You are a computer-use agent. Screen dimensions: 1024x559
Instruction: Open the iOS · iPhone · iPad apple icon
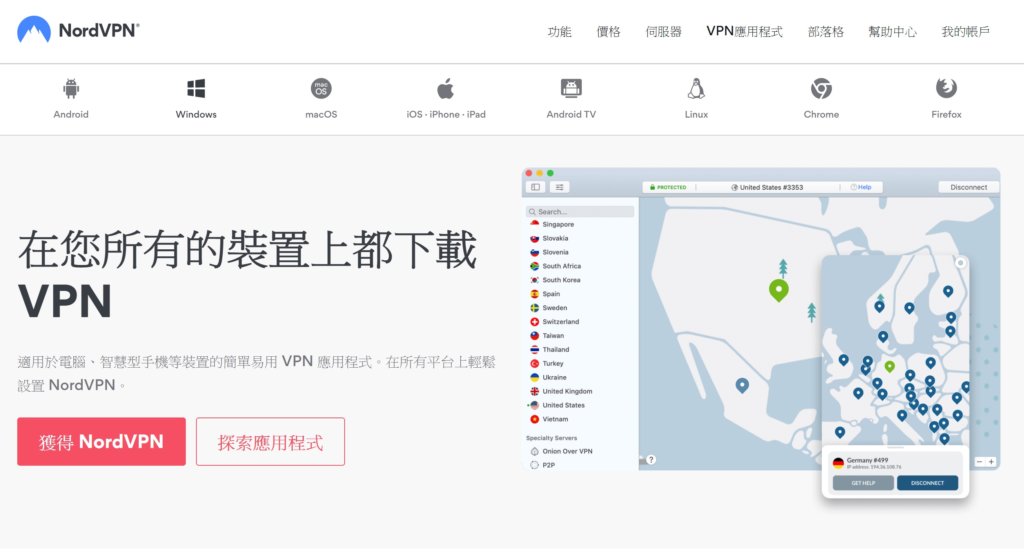(445, 88)
